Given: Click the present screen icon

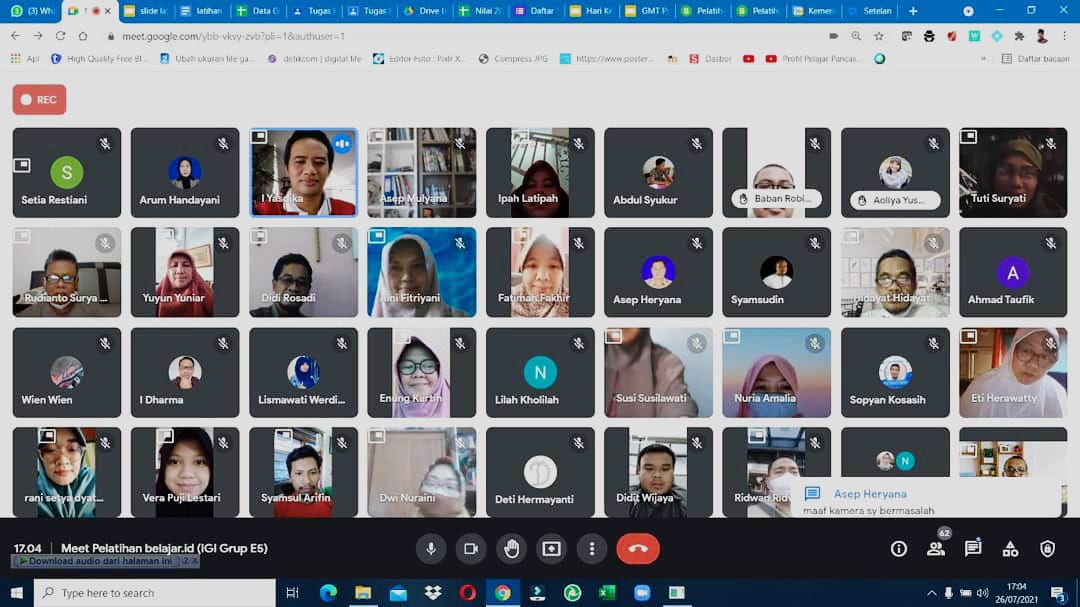Looking at the screenshot, I should [551, 548].
